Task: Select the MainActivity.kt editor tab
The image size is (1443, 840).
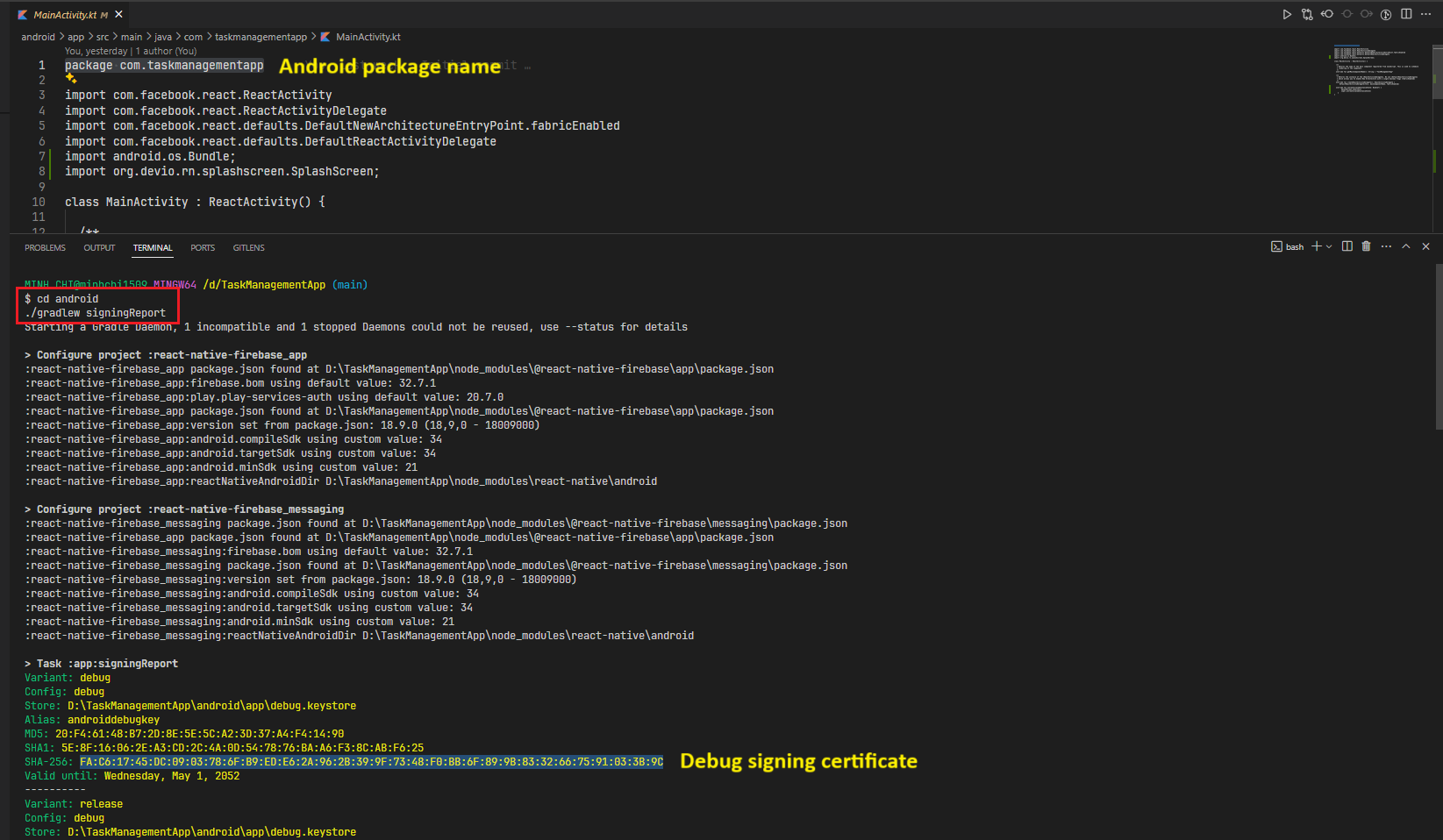Action: (x=70, y=14)
